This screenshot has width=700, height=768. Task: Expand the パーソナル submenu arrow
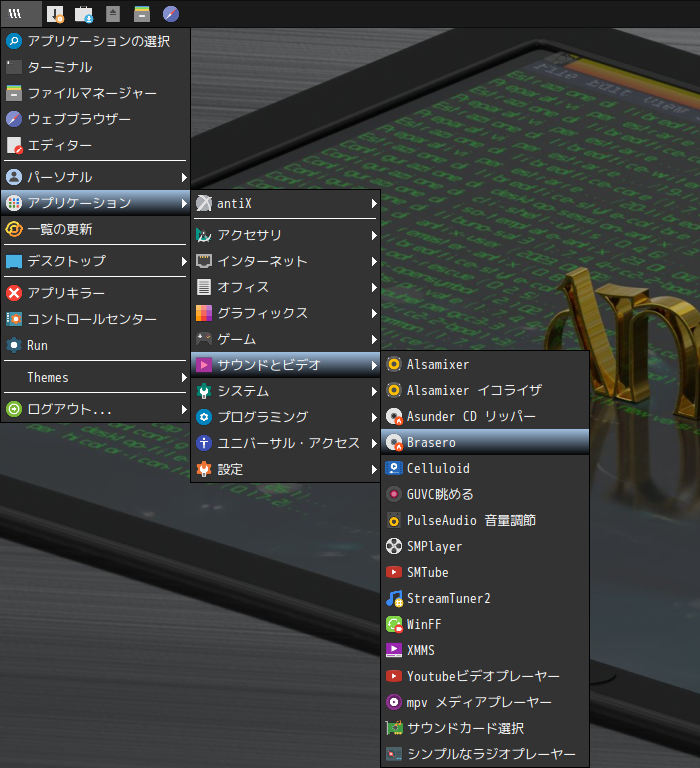point(184,177)
